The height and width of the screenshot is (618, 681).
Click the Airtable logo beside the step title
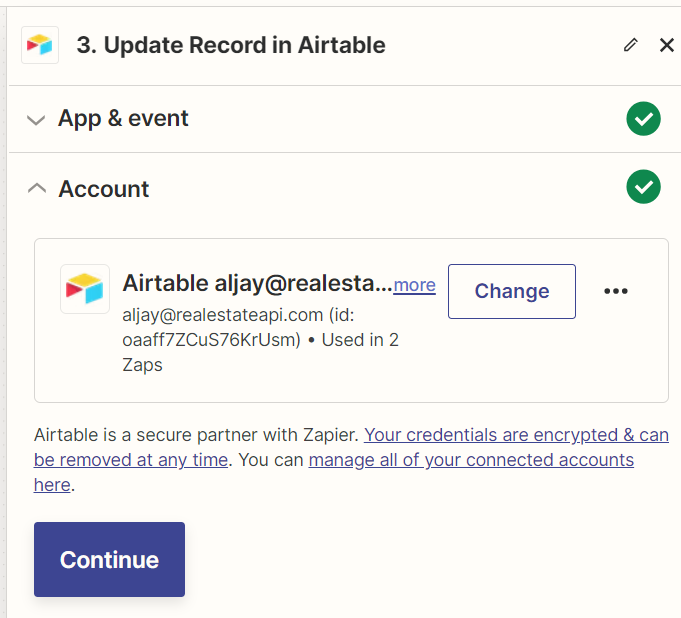click(40, 45)
